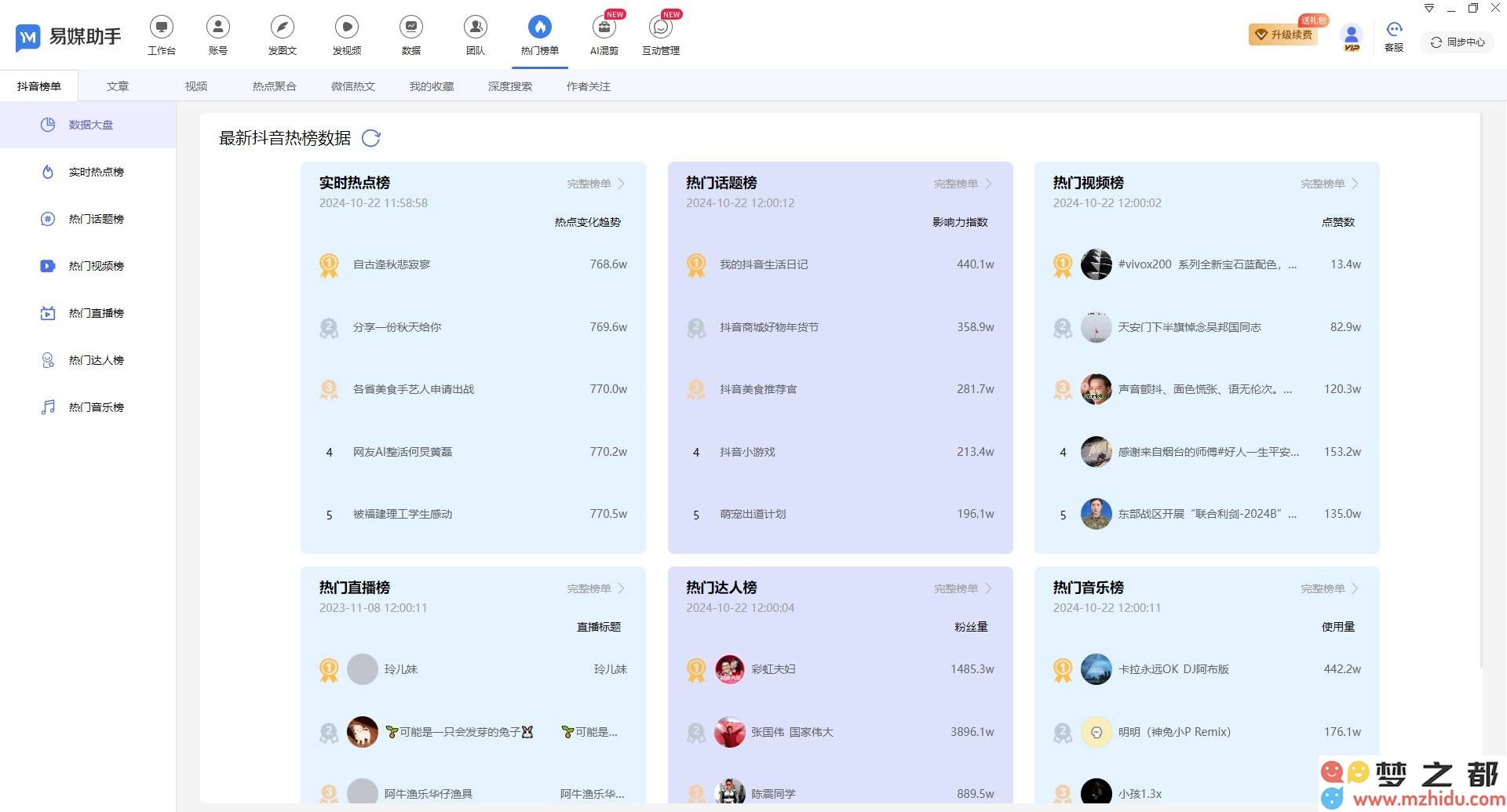The image size is (1507, 812).
Task: Open 东部战区开展 video thumbnail
Action: pos(1096,514)
